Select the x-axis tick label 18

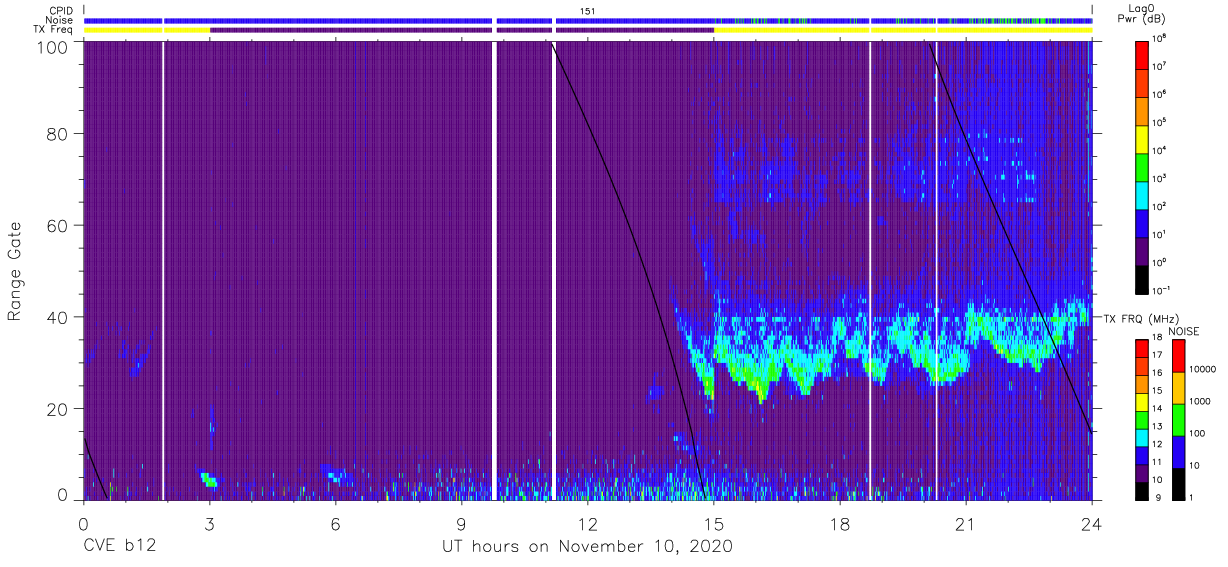tap(840, 523)
